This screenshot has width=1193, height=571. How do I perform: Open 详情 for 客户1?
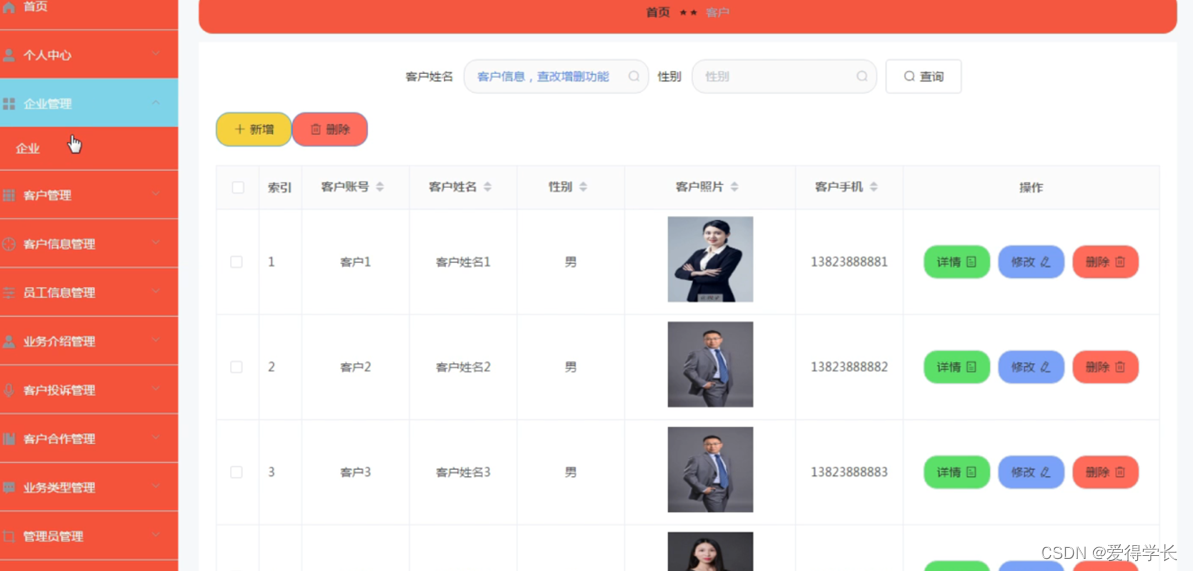(956, 262)
